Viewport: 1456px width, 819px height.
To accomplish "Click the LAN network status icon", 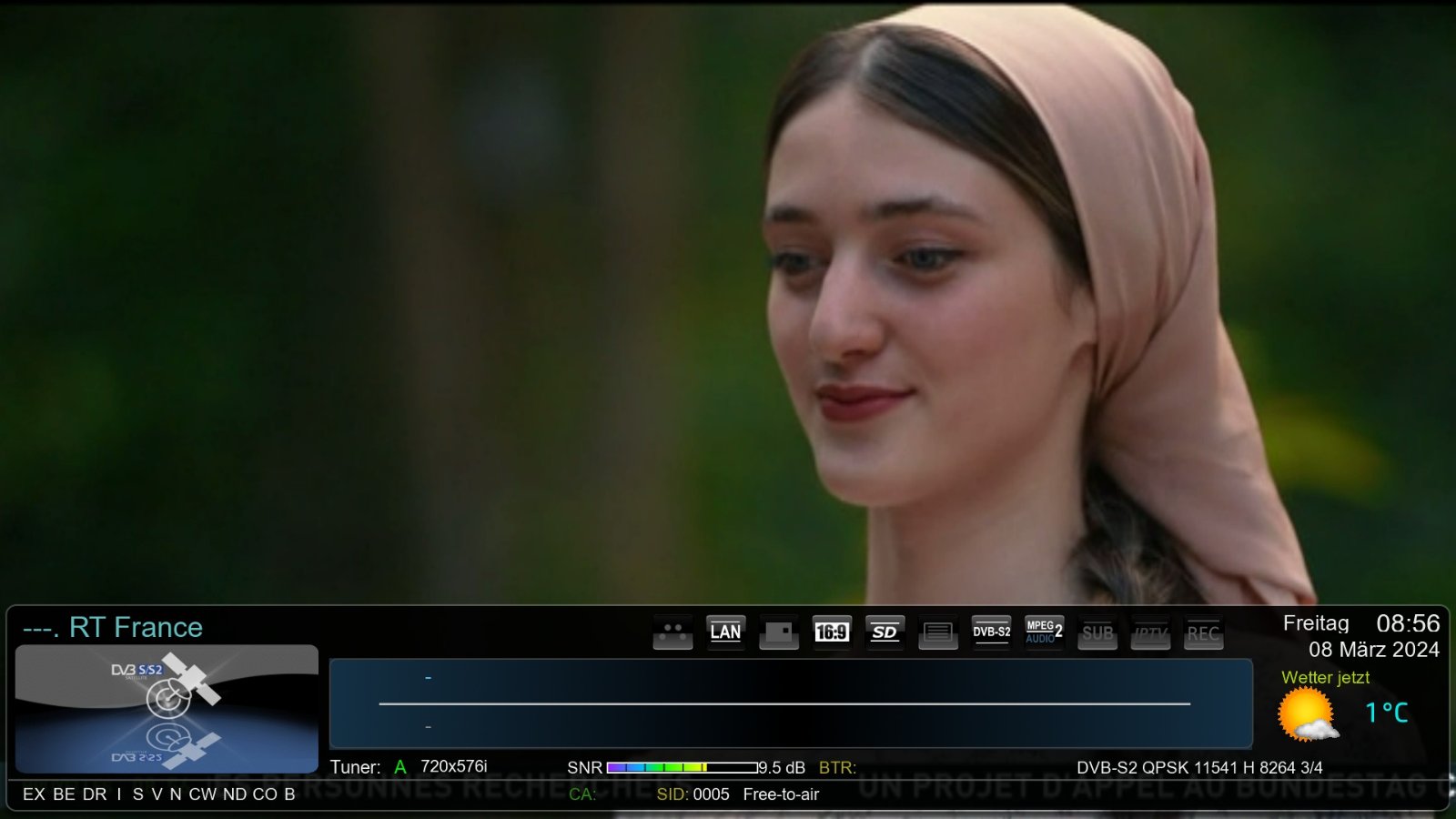I will [725, 632].
